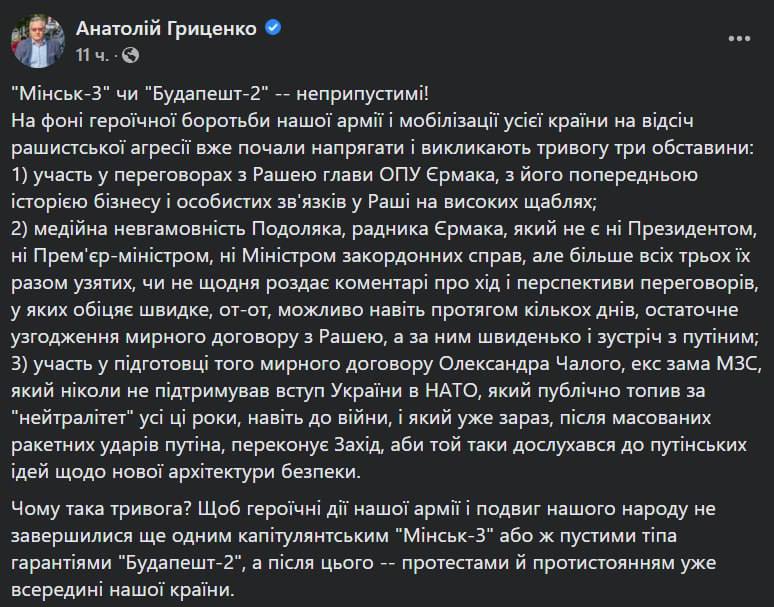This screenshot has height=607, width=774.
Task: Click the headline ending in "неприпустимі!"
Action: [224, 96]
